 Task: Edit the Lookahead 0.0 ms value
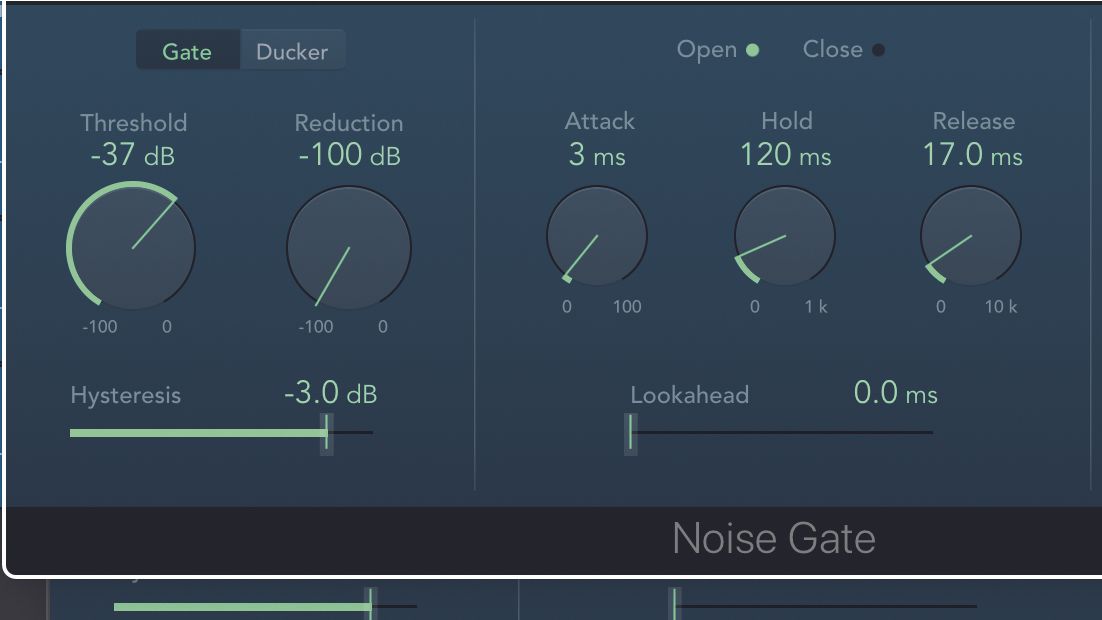(895, 393)
